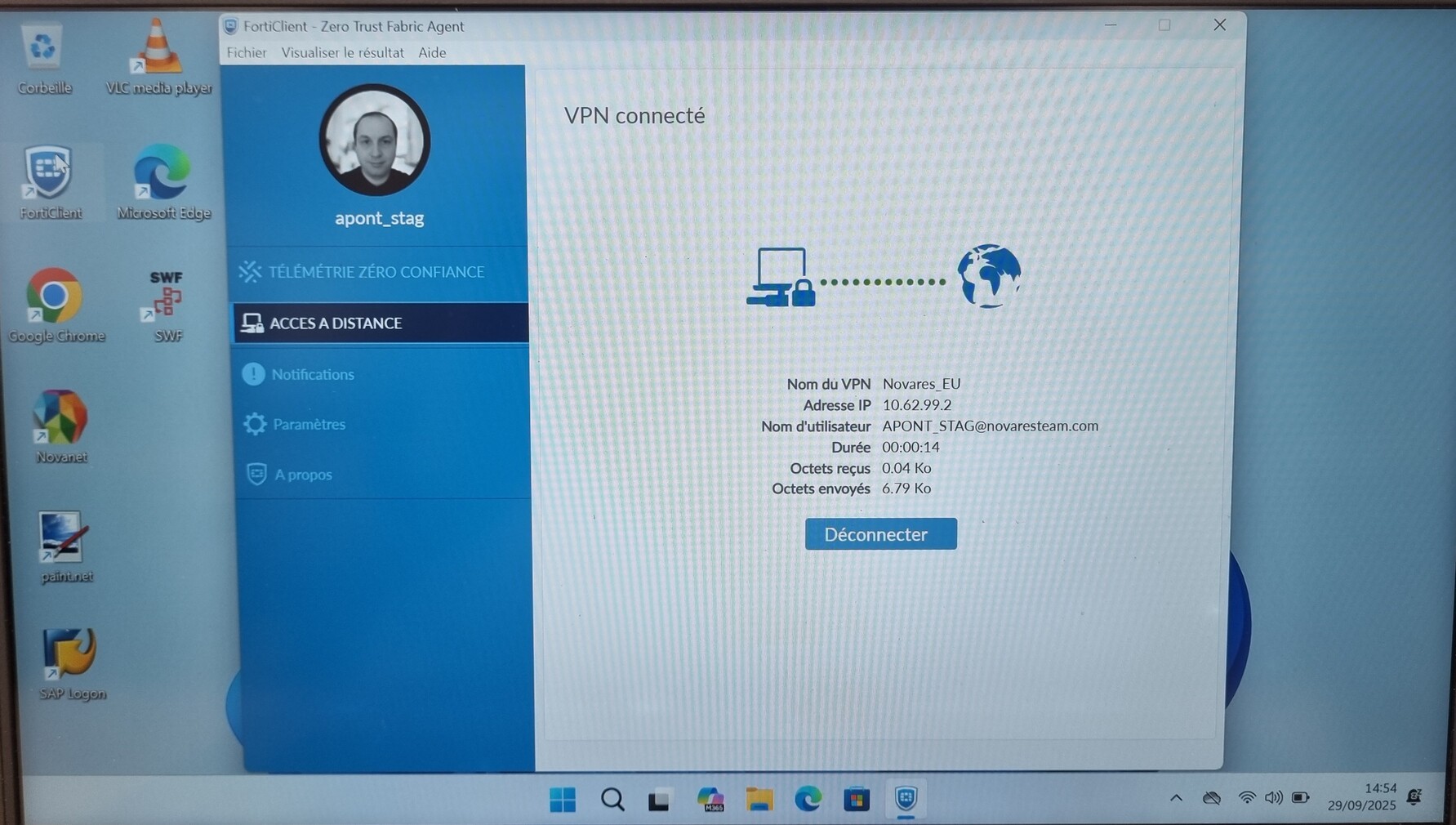Select Télémétrie Zéro Confiance in sidebar
Viewport: 1456px width, 825px height.
(376, 272)
